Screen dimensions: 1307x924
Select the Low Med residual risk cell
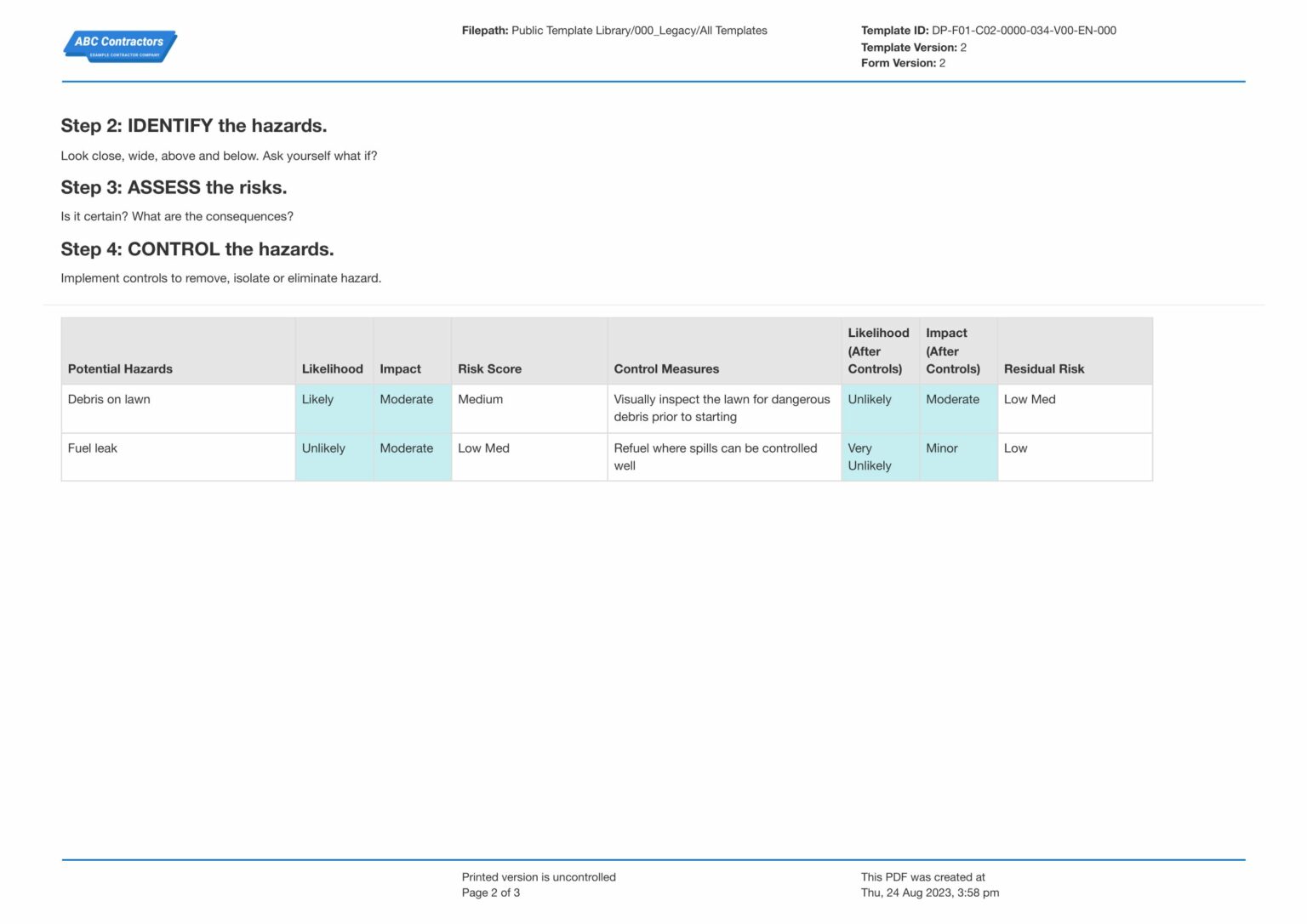(1029, 399)
